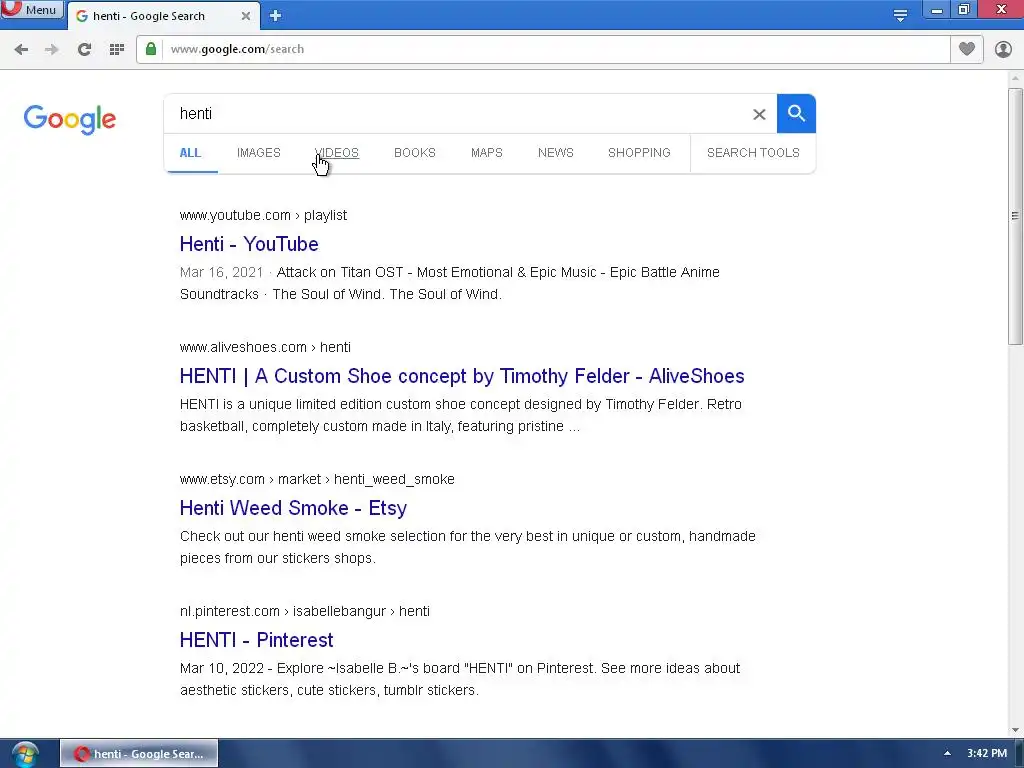Viewport: 1024px width, 768px height.
Task: Click www.etsy.com market breadcrumb
Action: pos(317,479)
